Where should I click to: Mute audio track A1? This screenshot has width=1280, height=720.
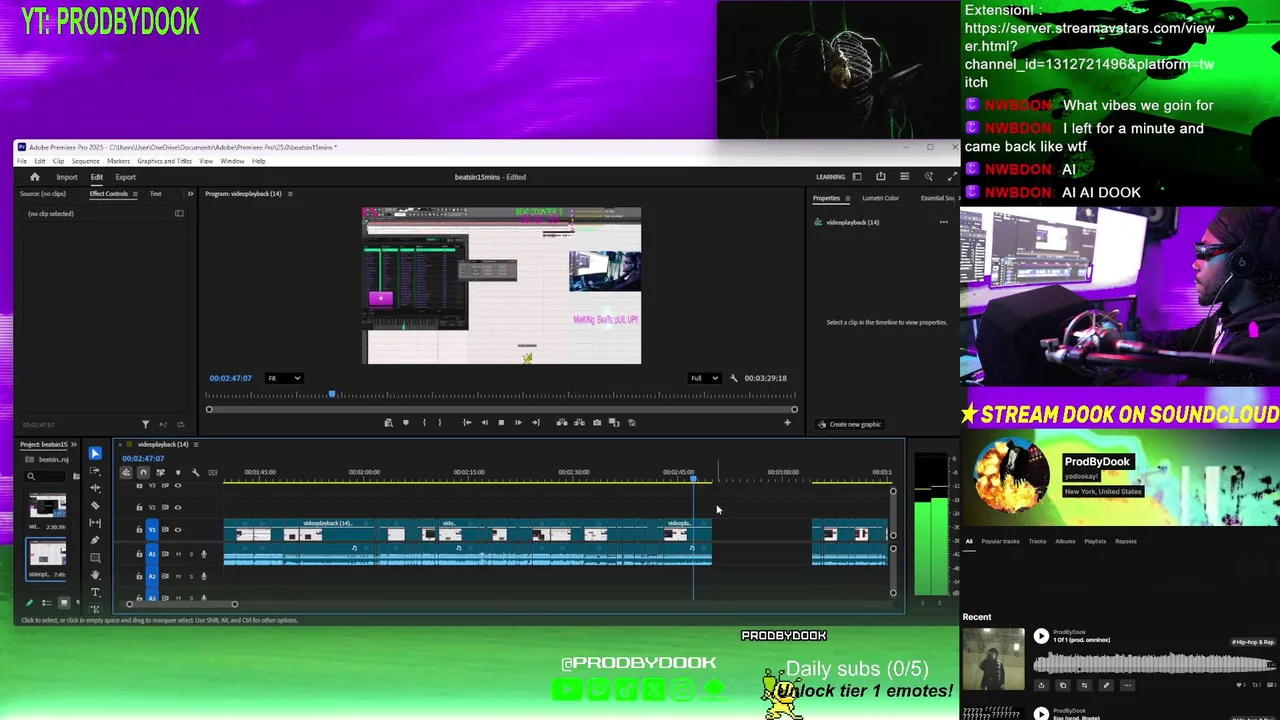pyautogui.click(x=178, y=554)
